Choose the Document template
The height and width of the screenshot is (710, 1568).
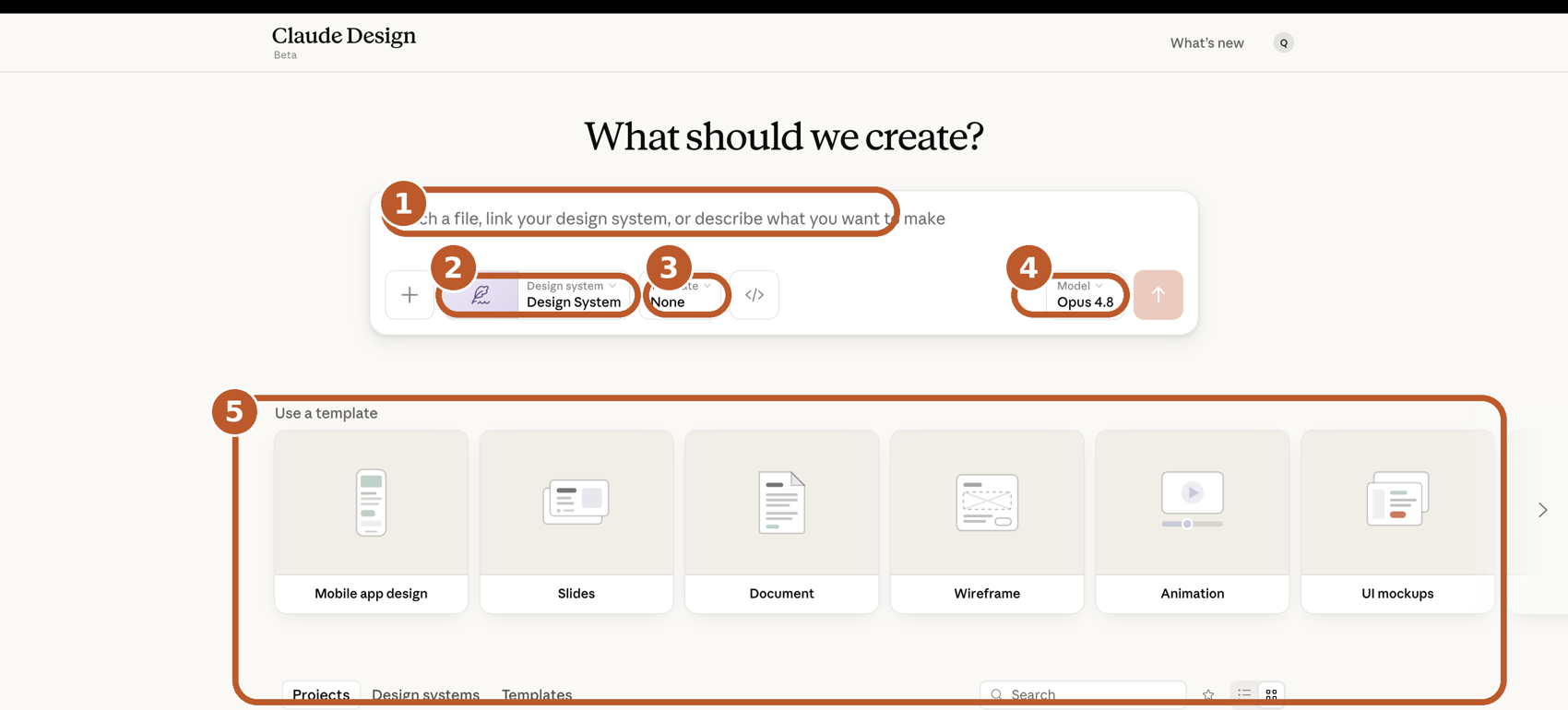pos(781,521)
